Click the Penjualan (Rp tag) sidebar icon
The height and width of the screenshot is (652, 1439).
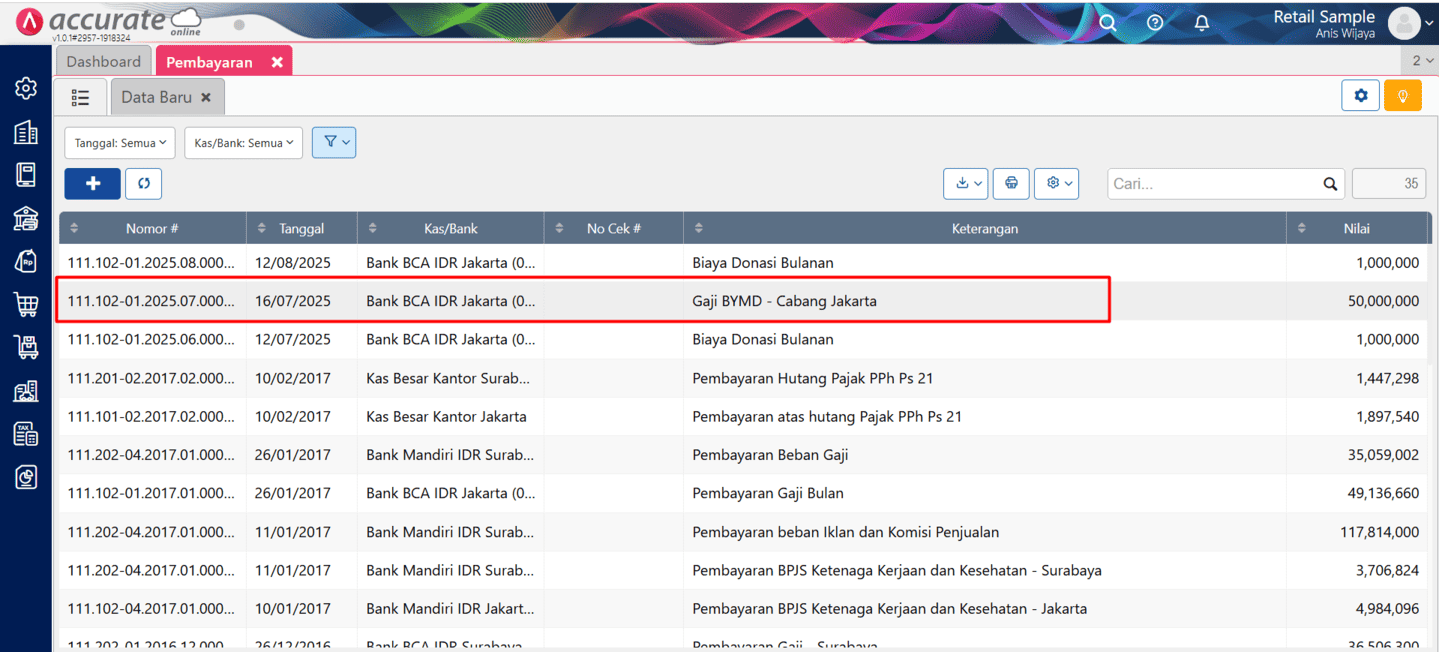(x=25, y=261)
